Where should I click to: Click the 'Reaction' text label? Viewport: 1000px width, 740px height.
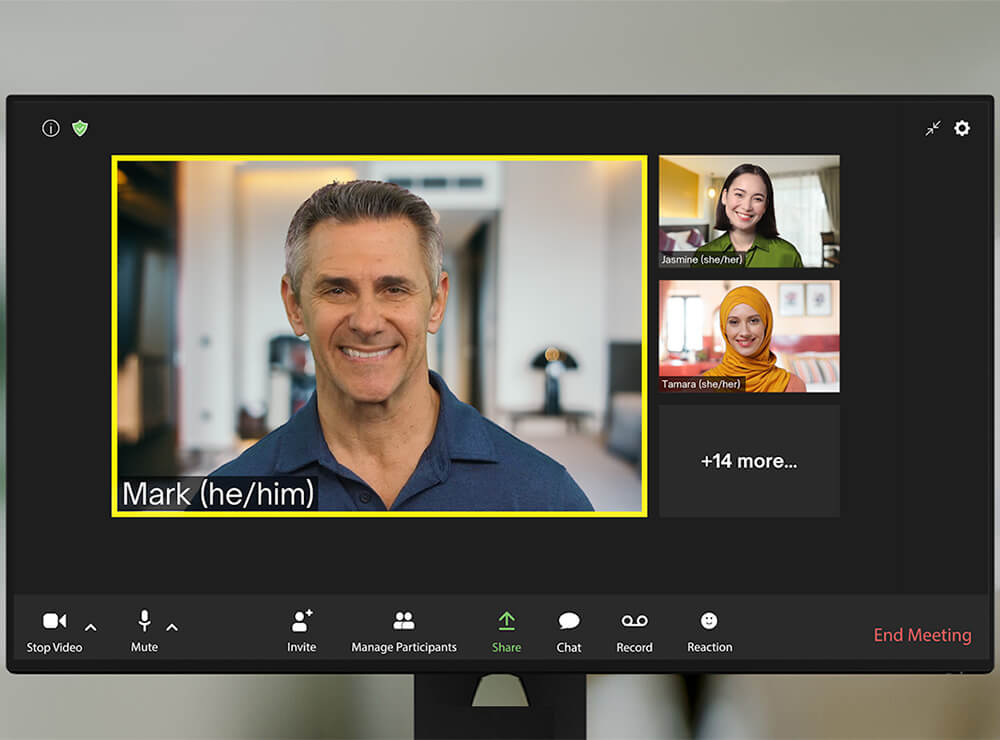pos(710,648)
